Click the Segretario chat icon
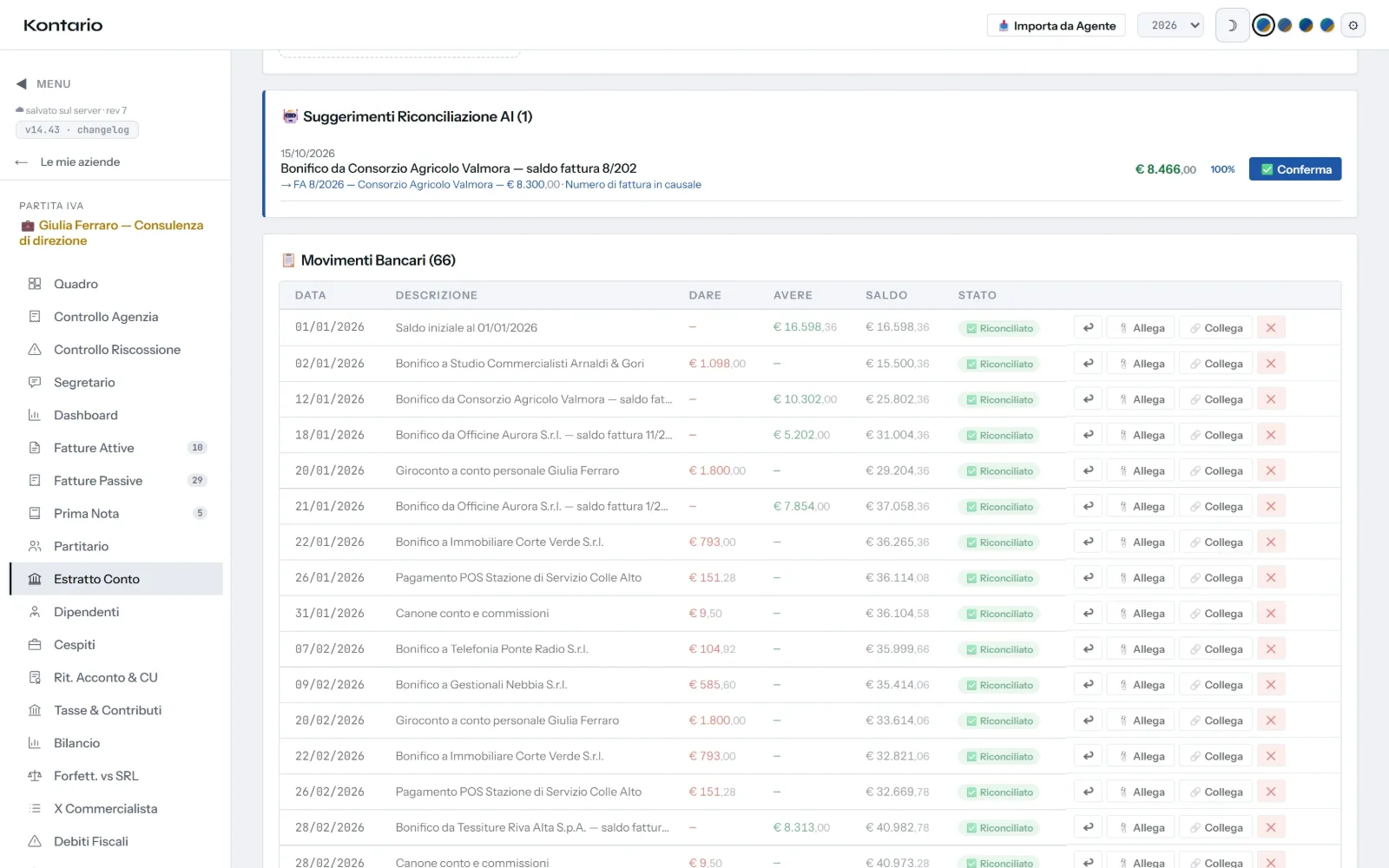Image resolution: width=1389 pixels, height=868 pixels. pos(35,382)
